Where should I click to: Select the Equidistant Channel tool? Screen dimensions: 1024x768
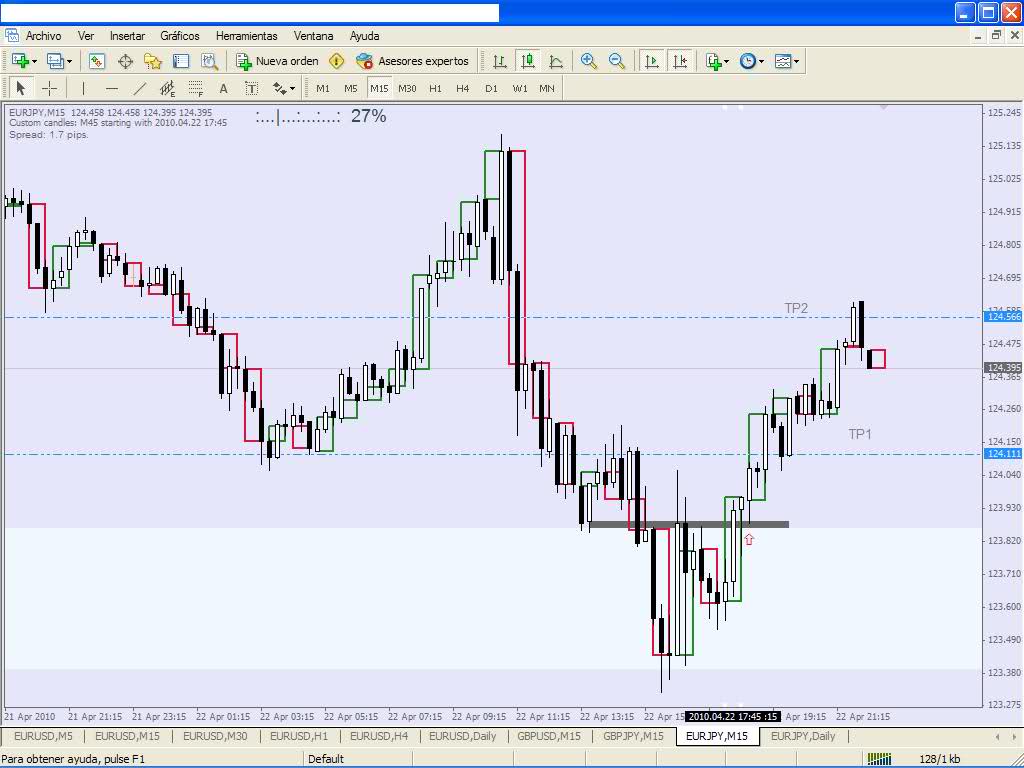pyautogui.click(x=168, y=88)
